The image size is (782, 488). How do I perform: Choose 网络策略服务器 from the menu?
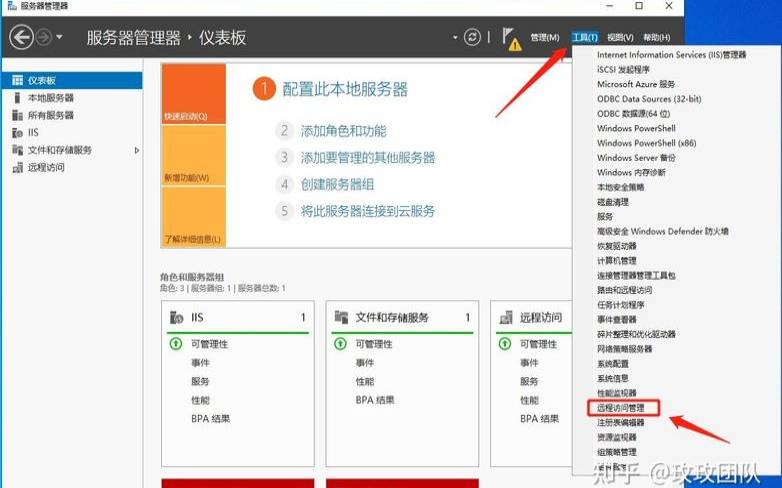[x=624, y=349]
